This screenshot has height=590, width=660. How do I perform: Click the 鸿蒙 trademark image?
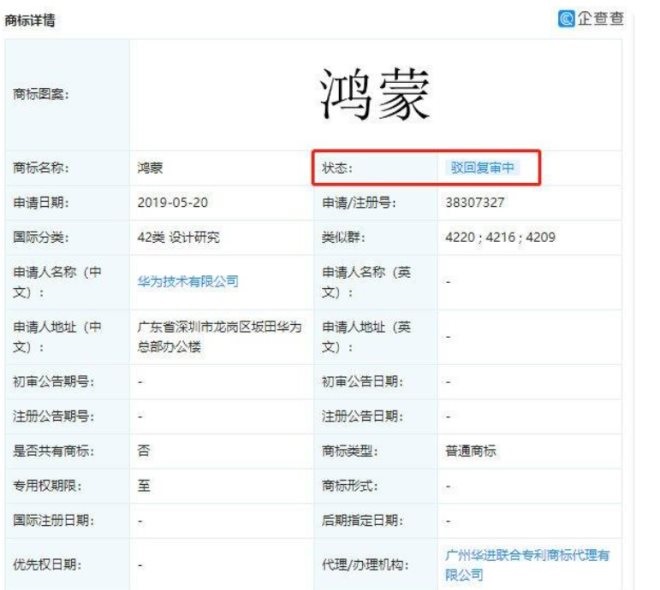click(374, 94)
